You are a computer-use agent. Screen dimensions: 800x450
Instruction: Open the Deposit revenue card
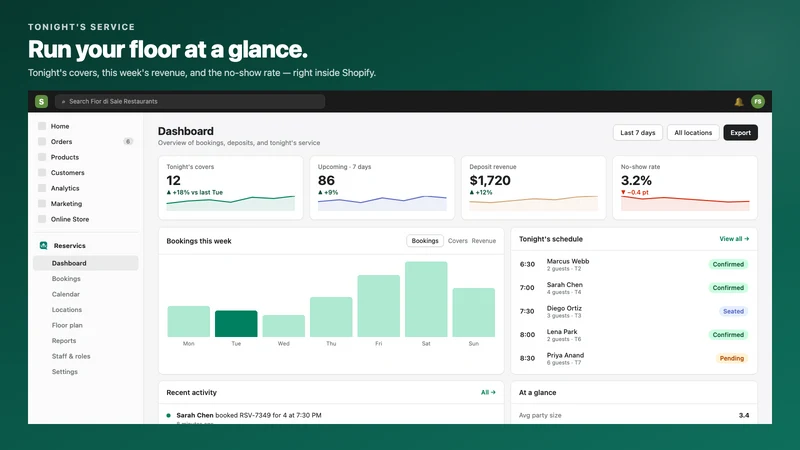pyautogui.click(x=533, y=188)
